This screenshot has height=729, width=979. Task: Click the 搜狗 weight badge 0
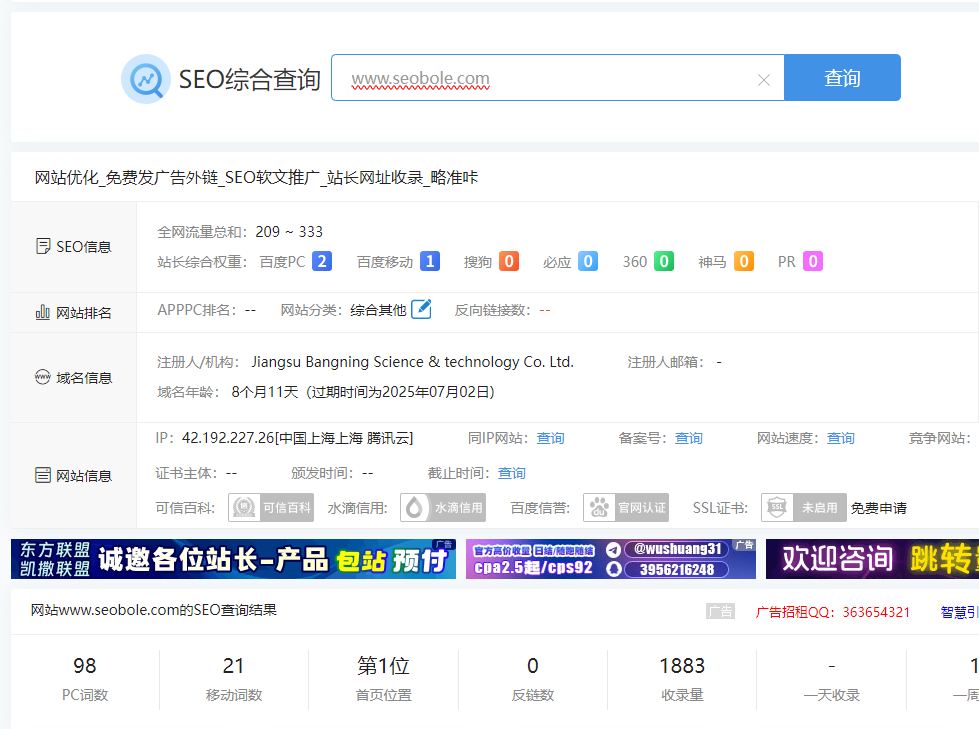pos(509,261)
